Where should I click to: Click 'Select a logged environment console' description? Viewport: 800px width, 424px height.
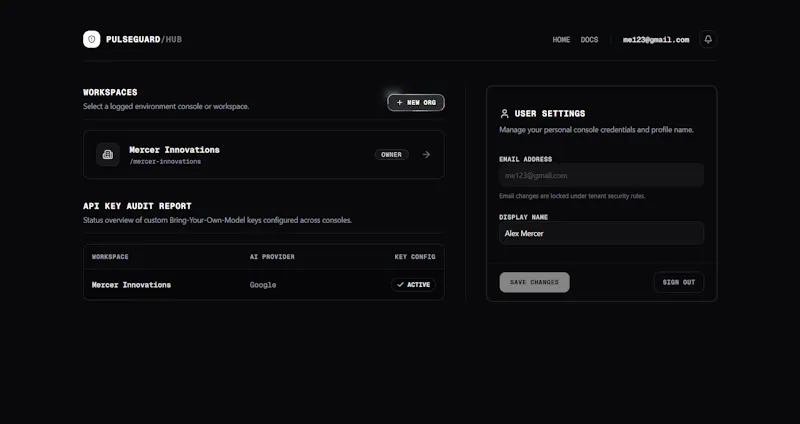tap(166, 107)
